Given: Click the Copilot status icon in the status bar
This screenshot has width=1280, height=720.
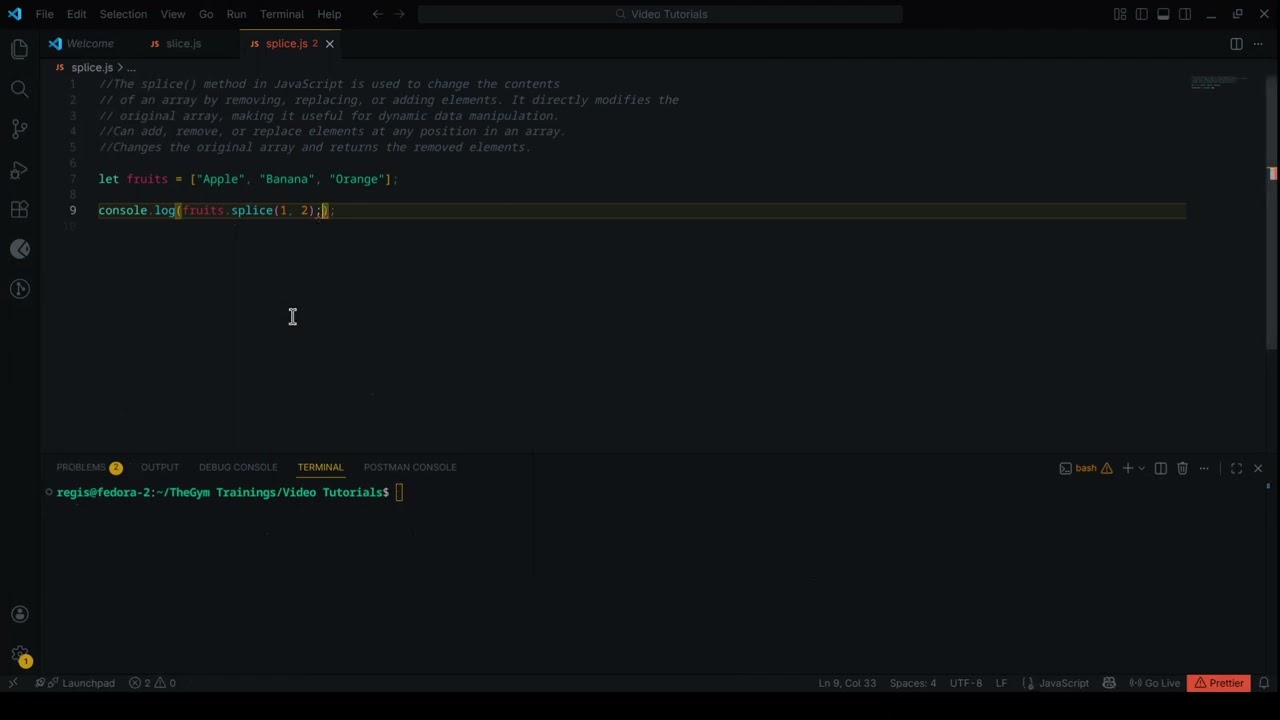Looking at the screenshot, I should coord(1109,683).
